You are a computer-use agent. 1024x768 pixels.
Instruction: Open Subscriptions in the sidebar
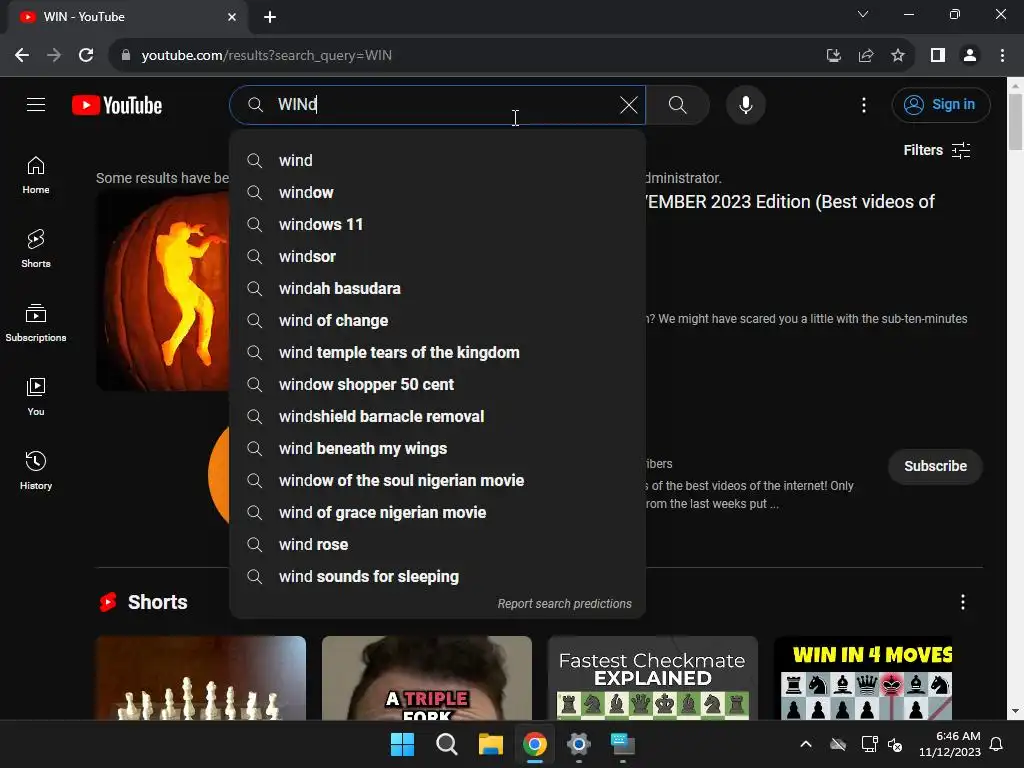coord(36,323)
